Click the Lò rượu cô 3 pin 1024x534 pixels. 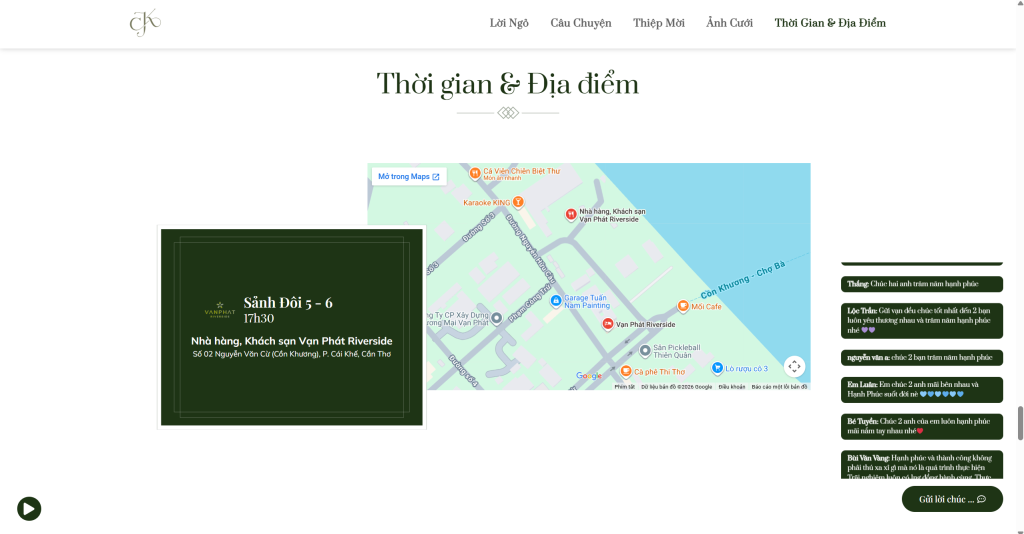(x=717, y=368)
